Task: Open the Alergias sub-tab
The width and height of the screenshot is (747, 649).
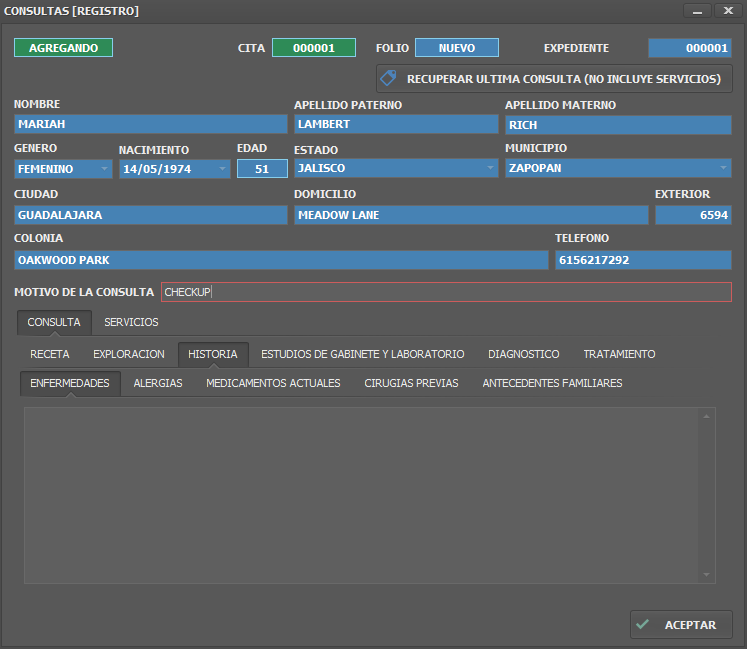Action: point(158,383)
